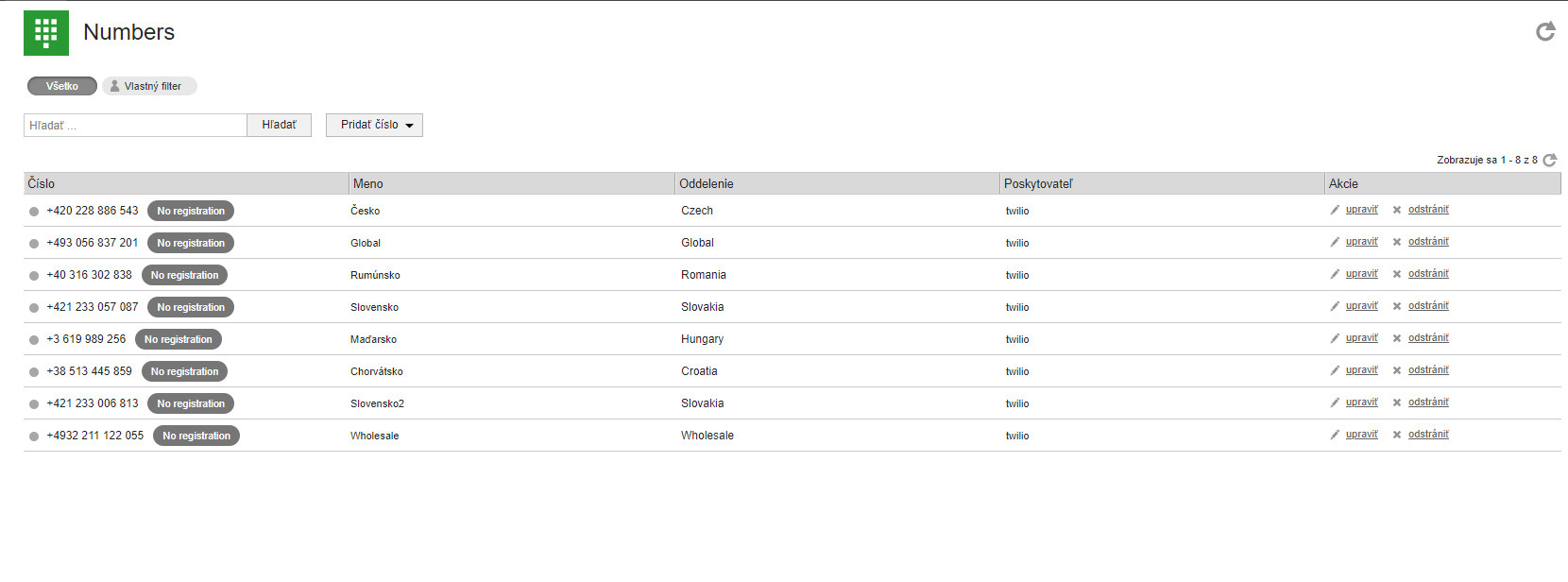Click the grey status dot for +40 316 302 838

pos(34,276)
